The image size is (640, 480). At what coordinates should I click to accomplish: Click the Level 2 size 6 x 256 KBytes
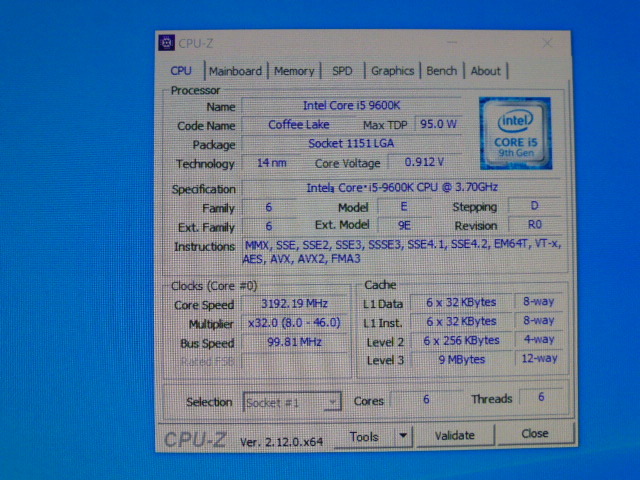click(461, 340)
